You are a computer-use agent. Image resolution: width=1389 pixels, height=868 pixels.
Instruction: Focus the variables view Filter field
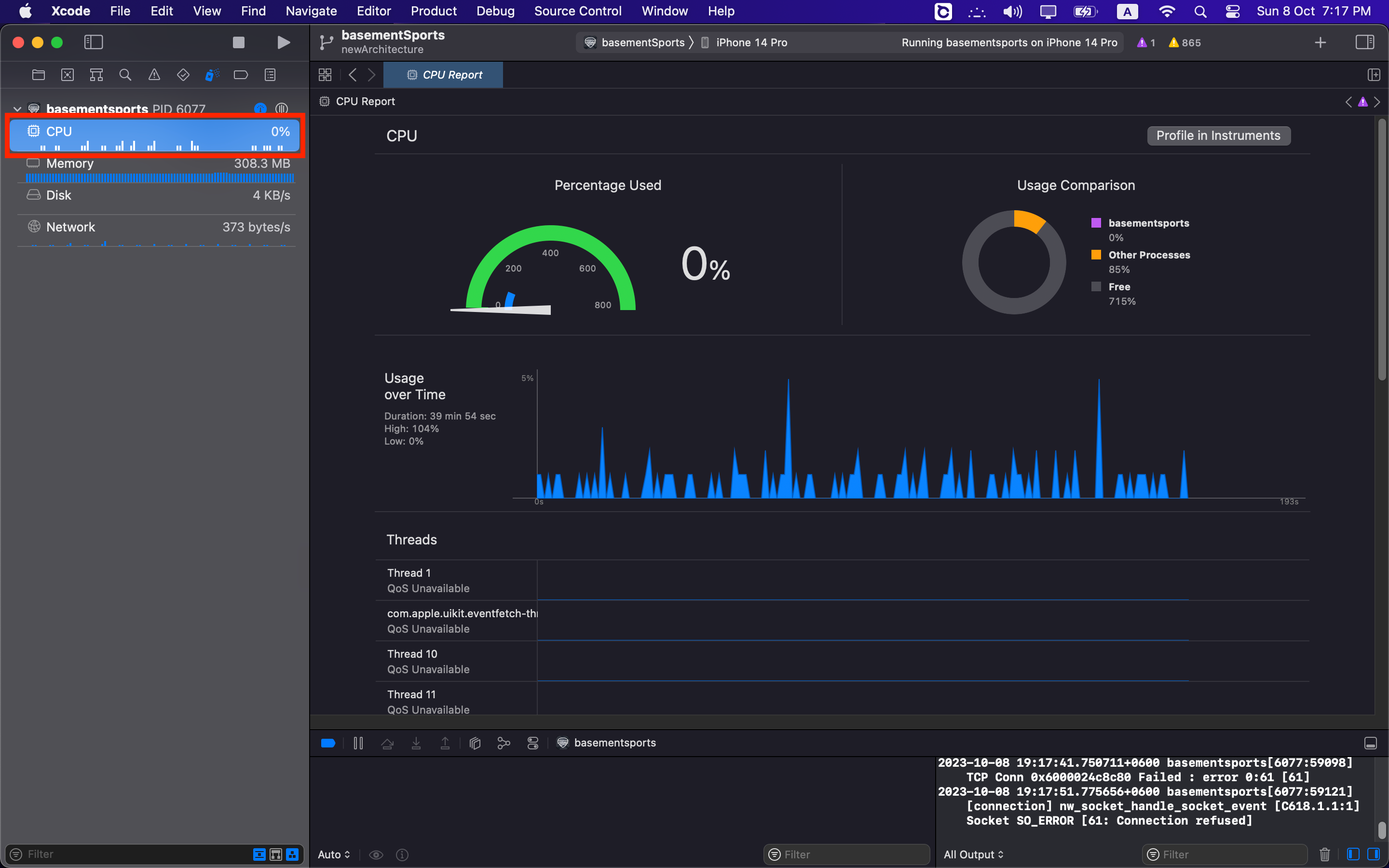[846, 854]
